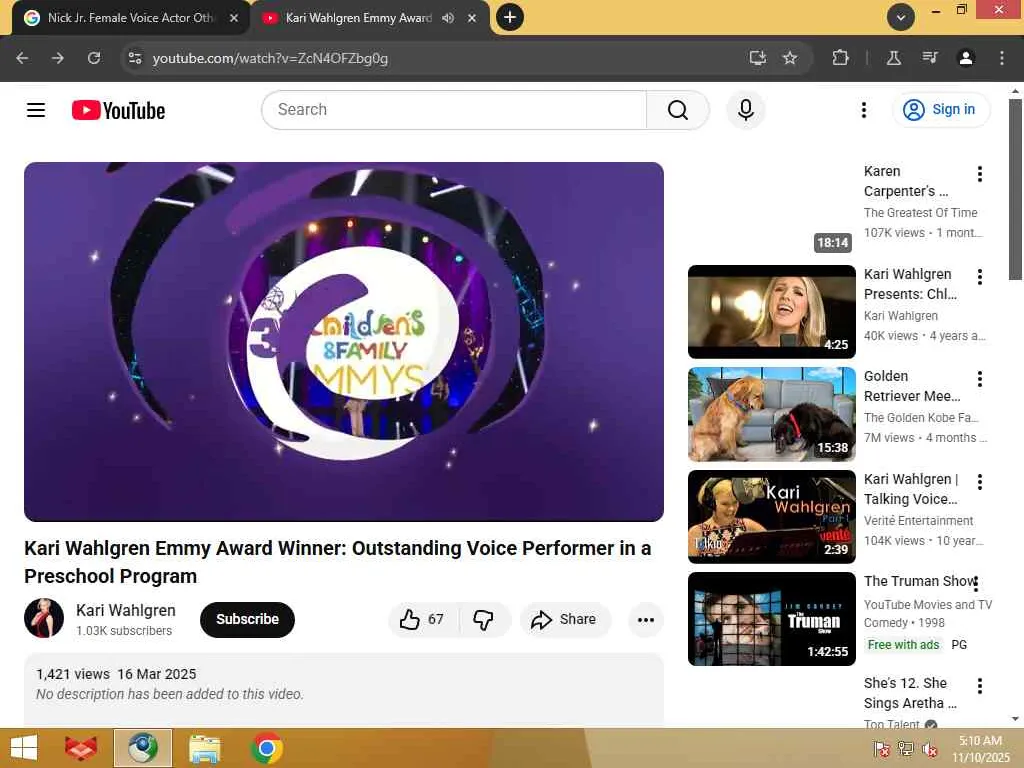
Task: Open more actions ellipsis beside Share
Action: point(645,620)
